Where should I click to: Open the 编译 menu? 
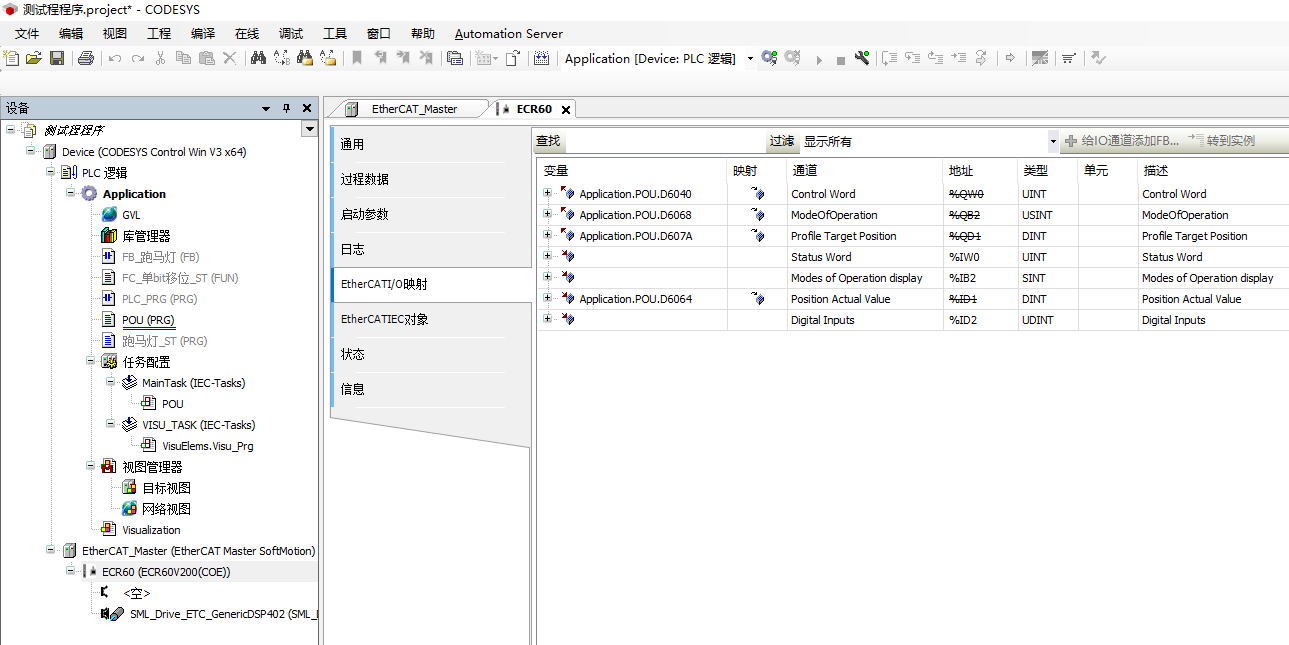[203, 33]
